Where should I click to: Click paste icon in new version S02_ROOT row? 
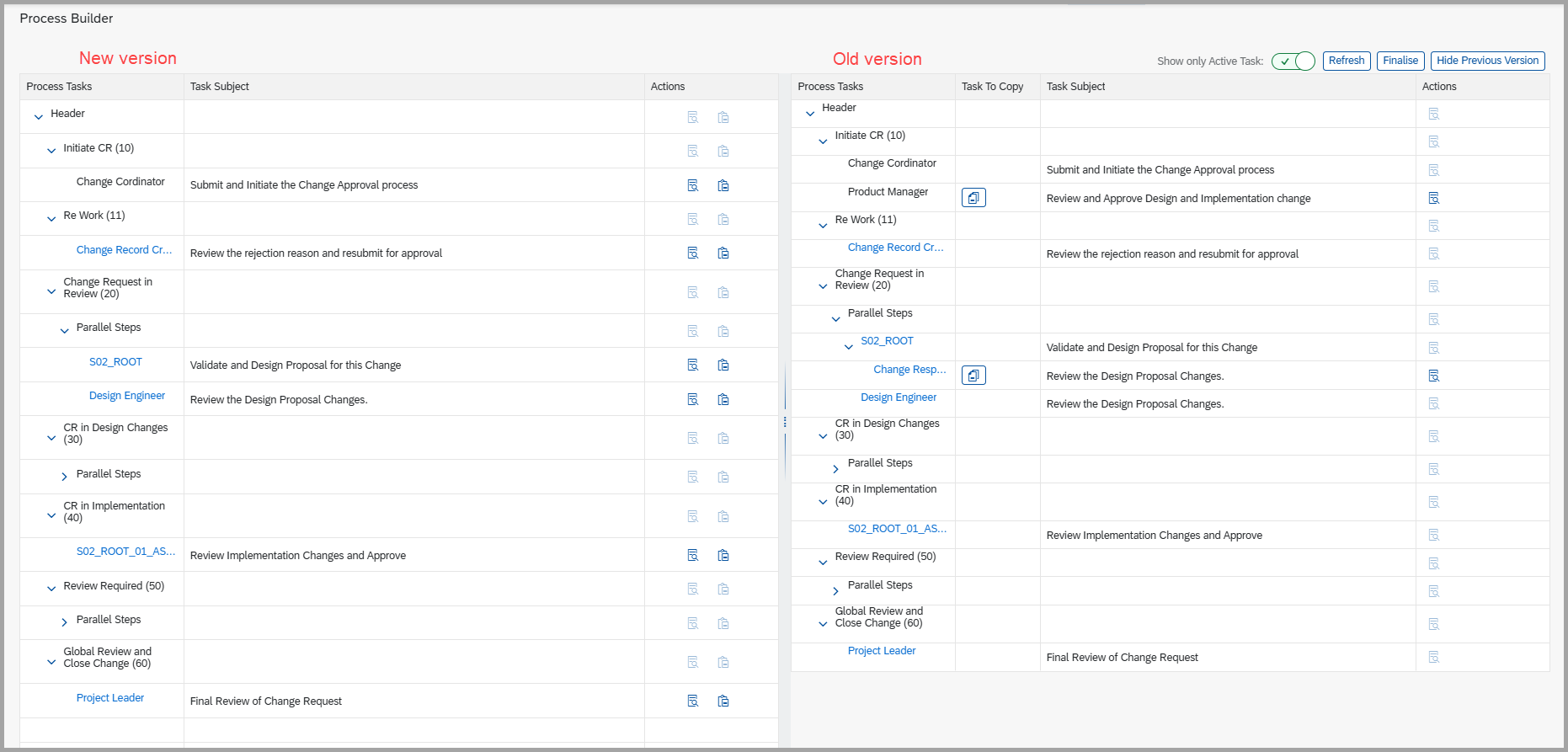pos(723,365)
